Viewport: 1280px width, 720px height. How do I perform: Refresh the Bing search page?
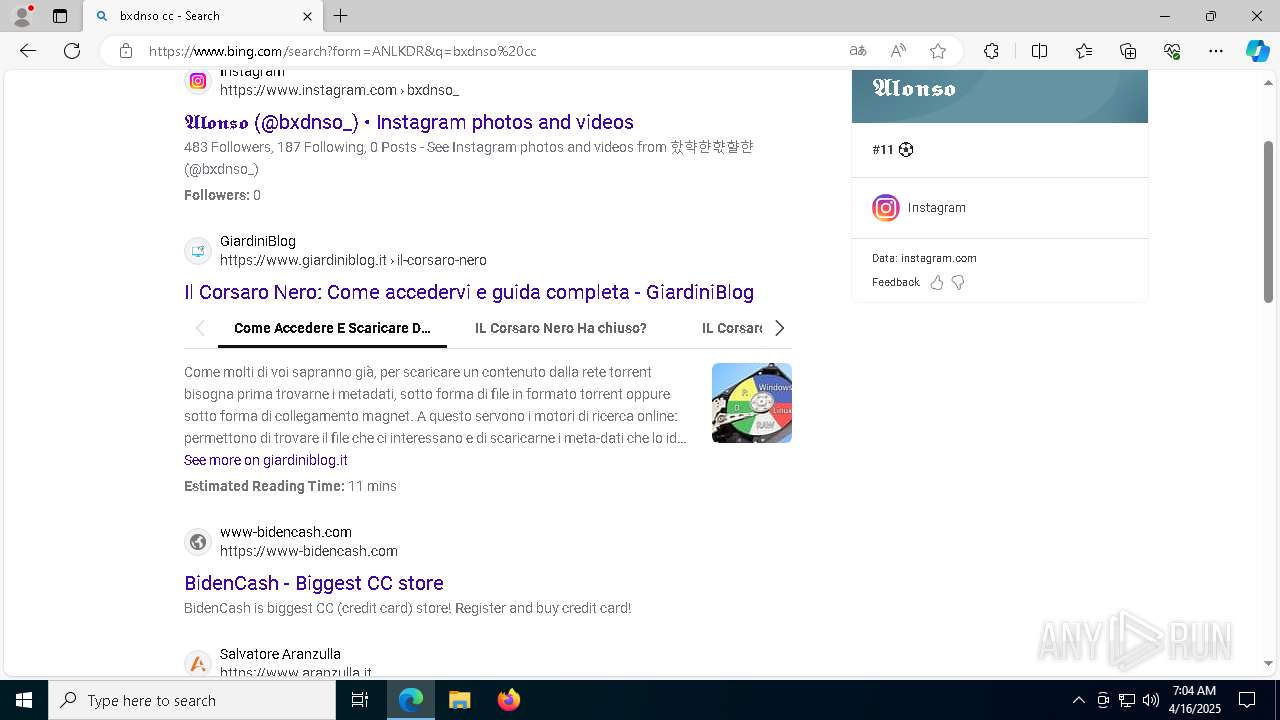click(72, 51)
